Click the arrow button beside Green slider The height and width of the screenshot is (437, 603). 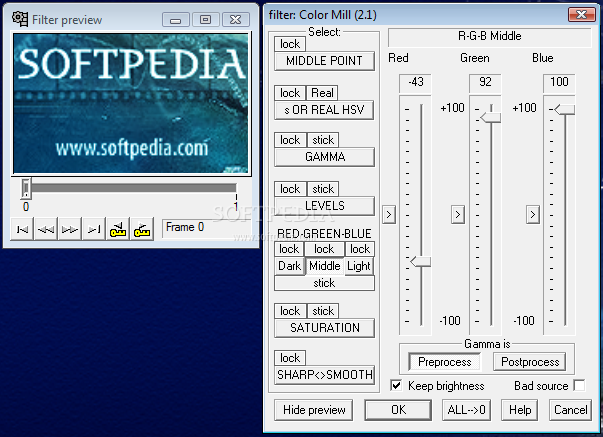(x=458, y=215)
